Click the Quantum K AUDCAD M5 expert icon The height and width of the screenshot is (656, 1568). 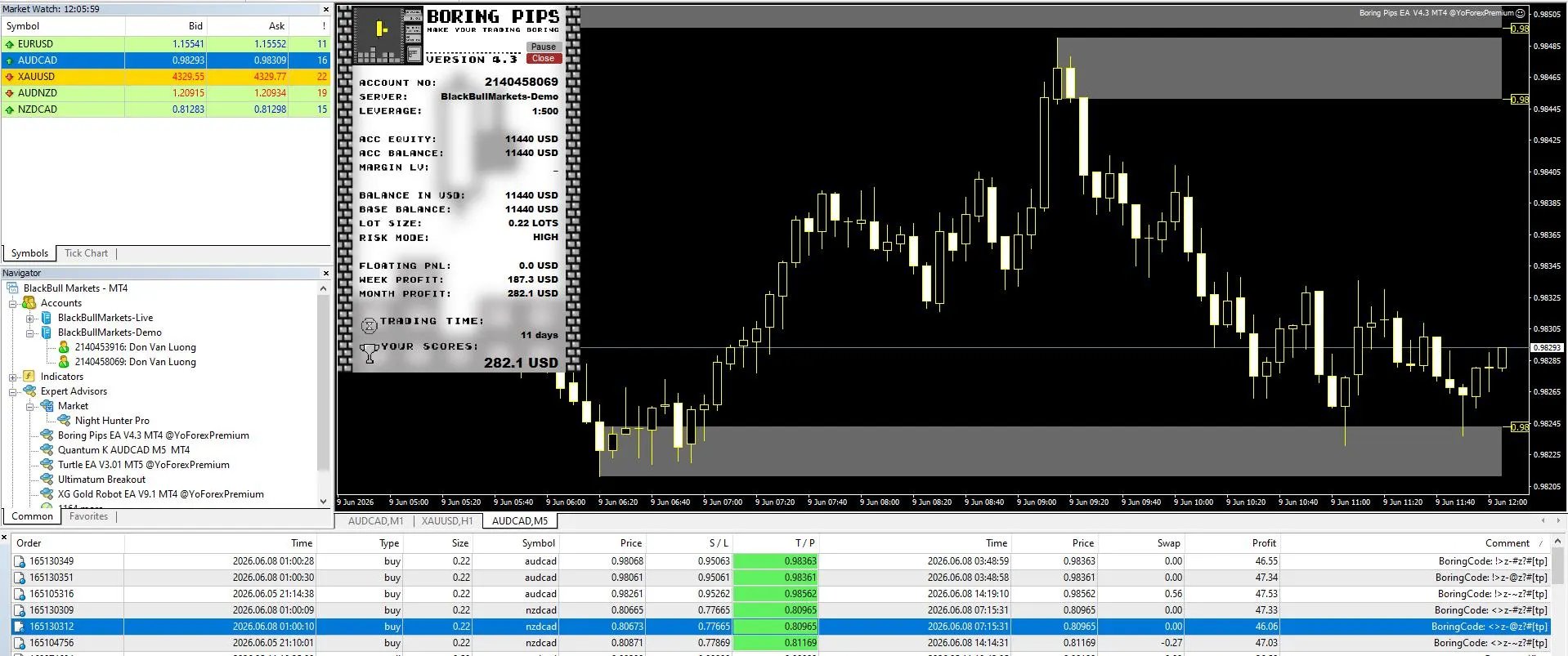[47, 450]
